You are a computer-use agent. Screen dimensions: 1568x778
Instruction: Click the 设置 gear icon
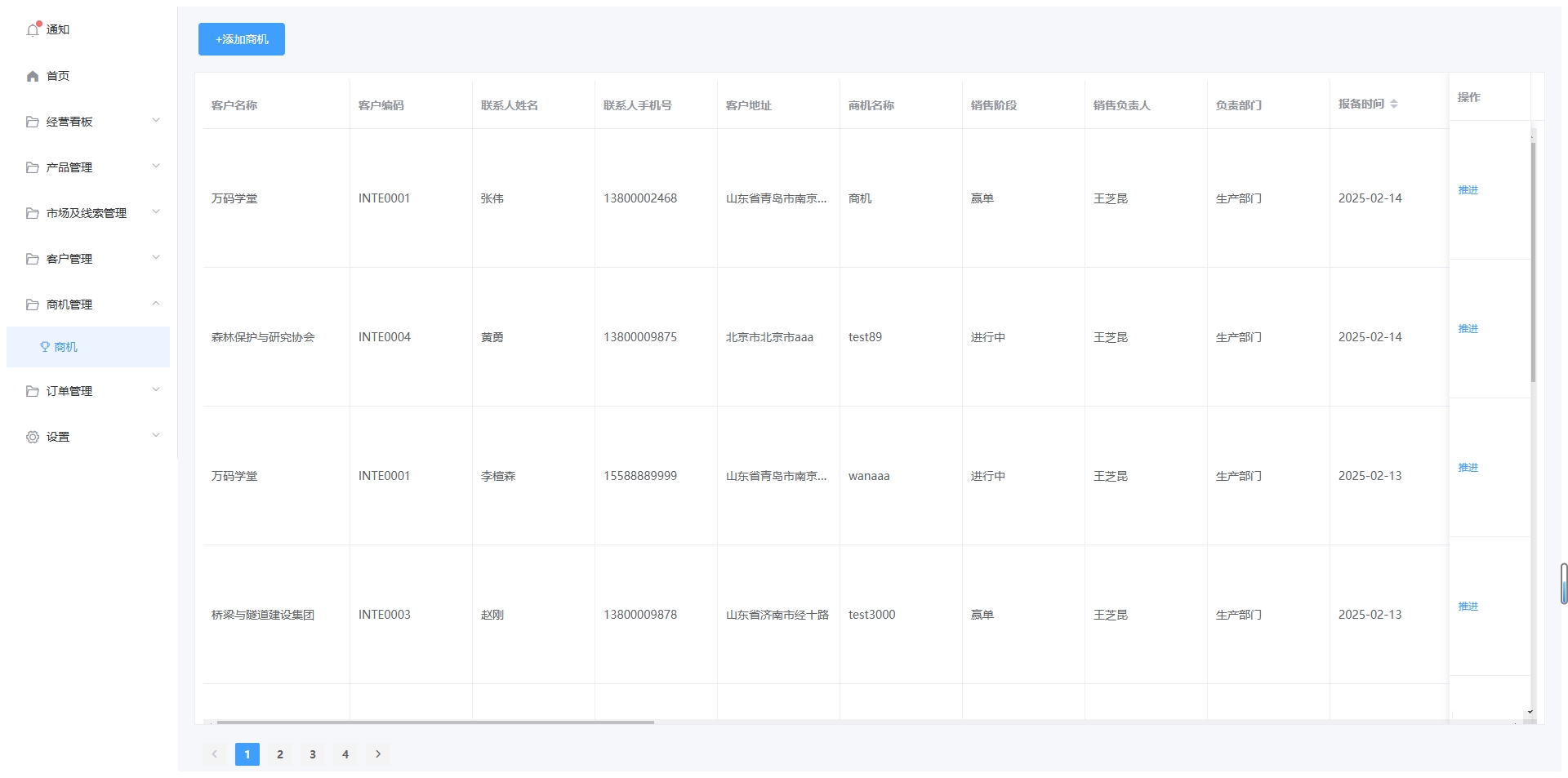(x=33, y=437)
